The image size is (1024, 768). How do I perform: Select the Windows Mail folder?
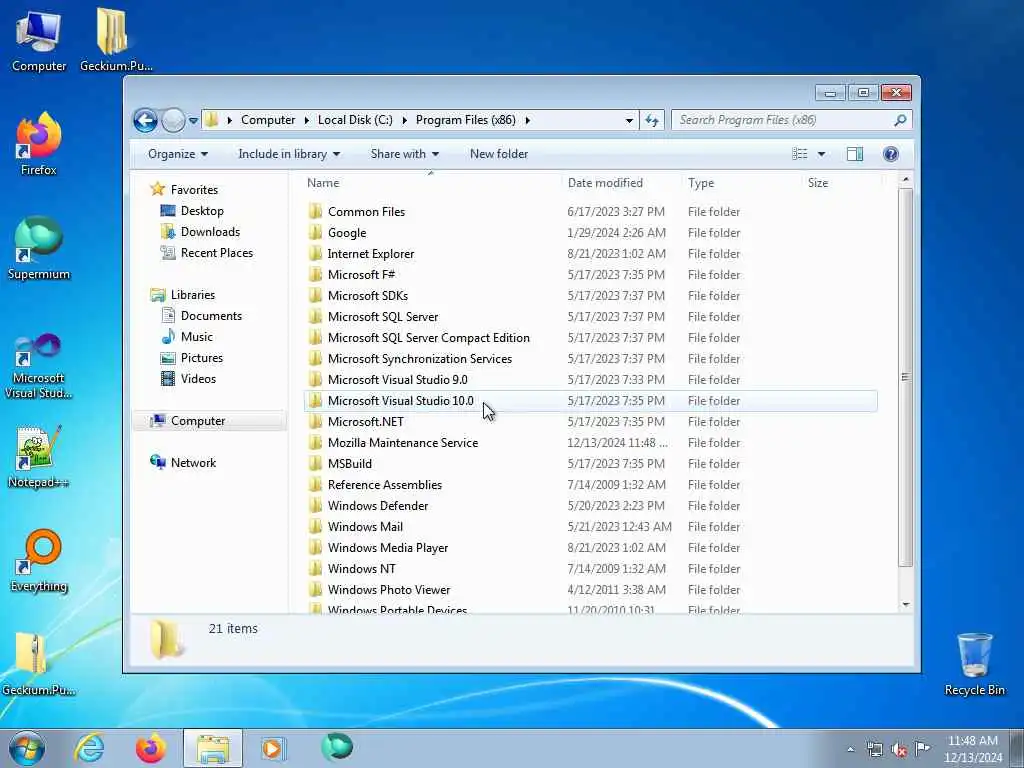365,527
